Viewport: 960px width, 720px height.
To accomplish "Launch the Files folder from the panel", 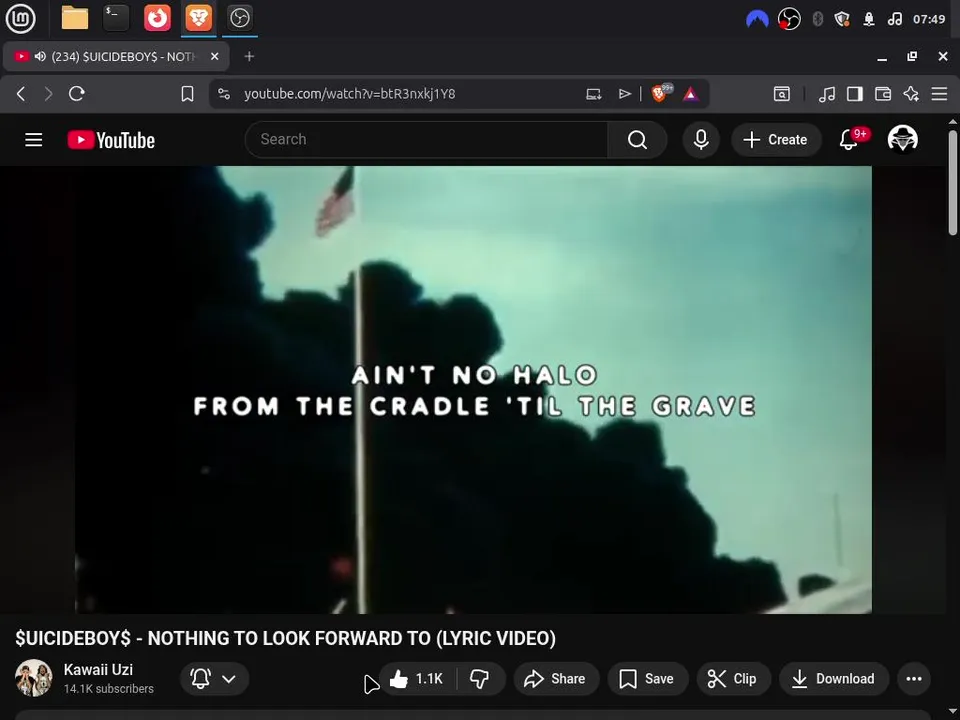I will coord(75,18).
